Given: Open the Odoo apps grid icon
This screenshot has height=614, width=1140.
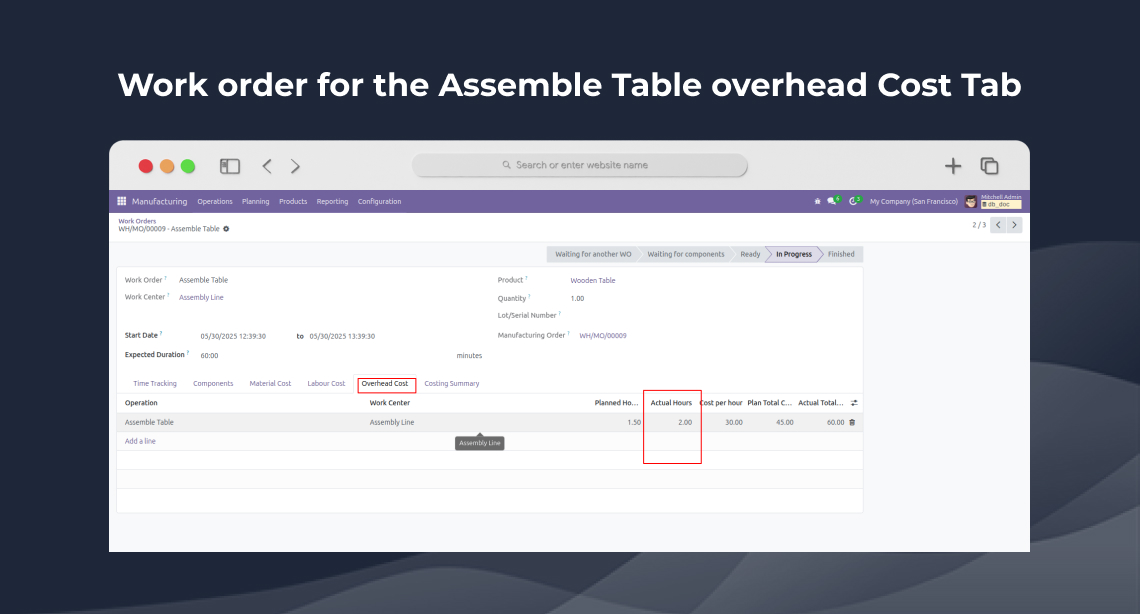Looking at the screenshot, I should click(121, 201).
